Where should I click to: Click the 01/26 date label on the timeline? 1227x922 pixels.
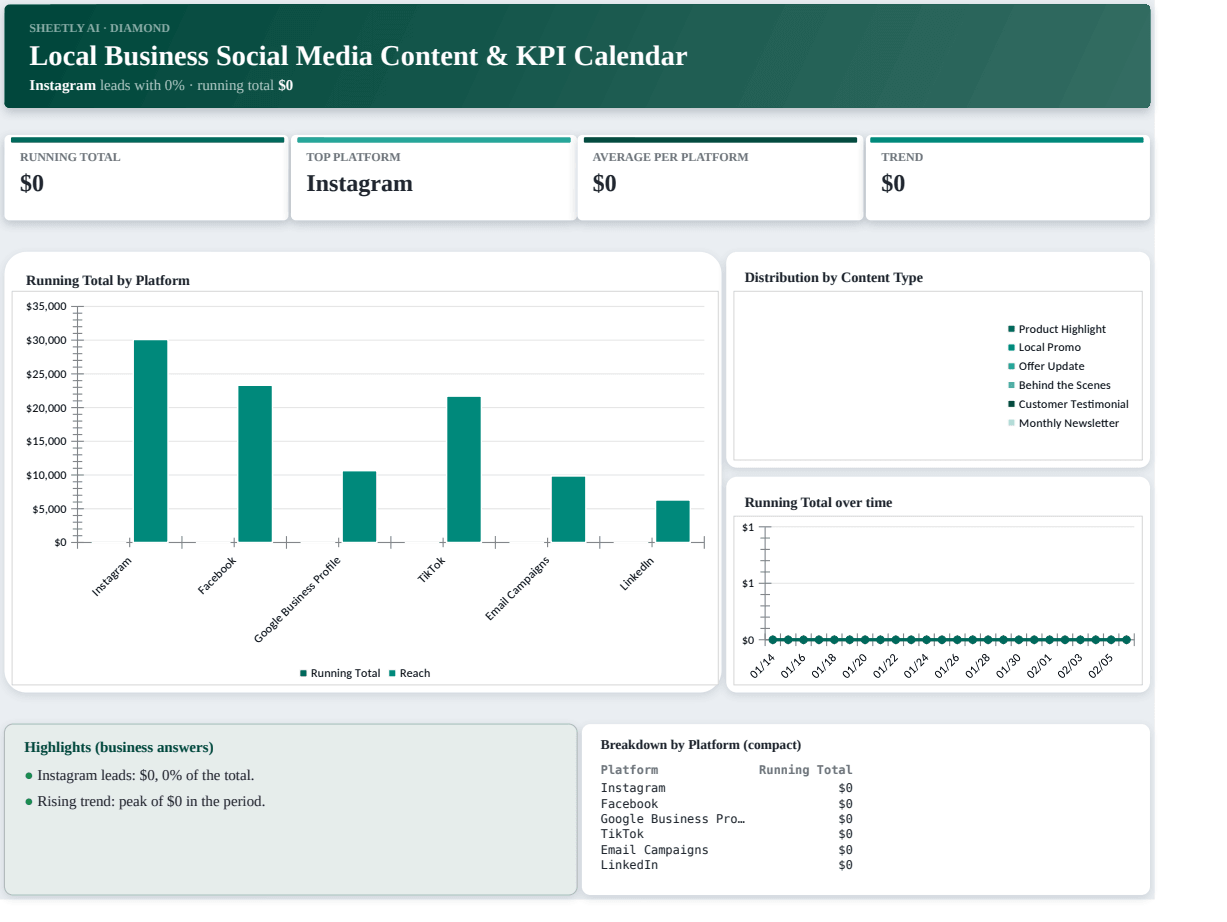tap(947, 666)
